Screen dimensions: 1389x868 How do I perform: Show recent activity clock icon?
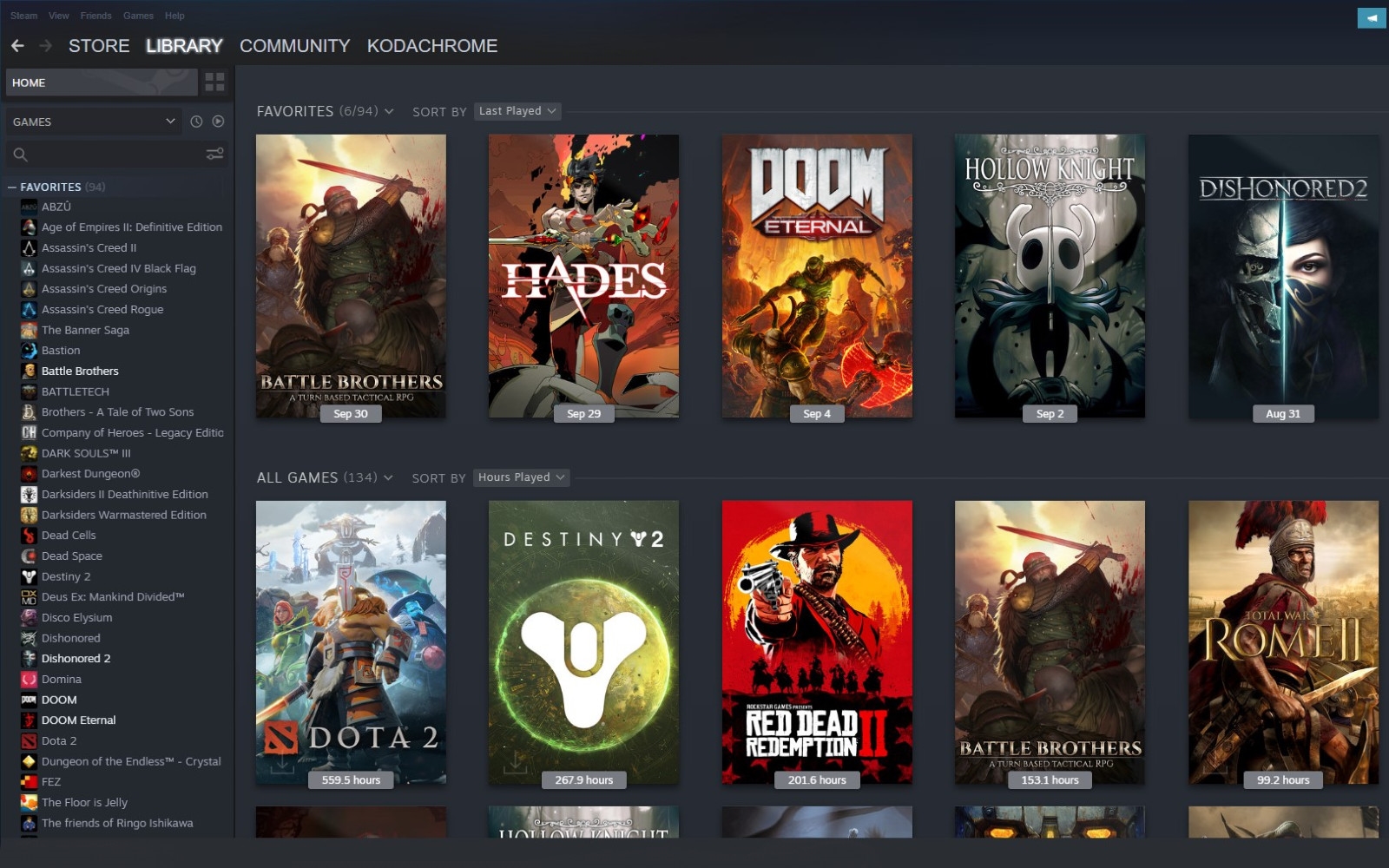click(x=196, y=122)
